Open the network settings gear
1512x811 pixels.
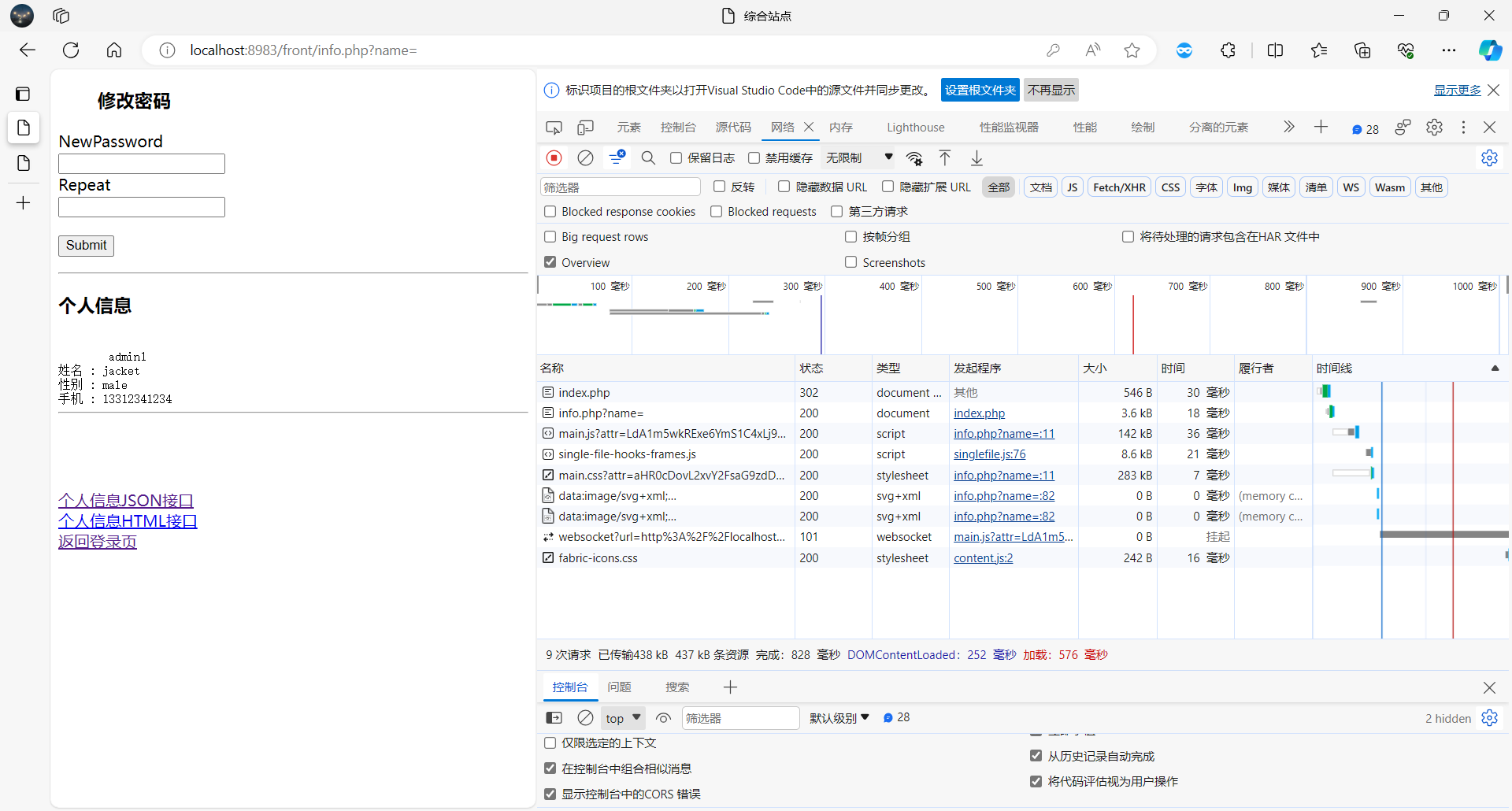coord(1489,157)
